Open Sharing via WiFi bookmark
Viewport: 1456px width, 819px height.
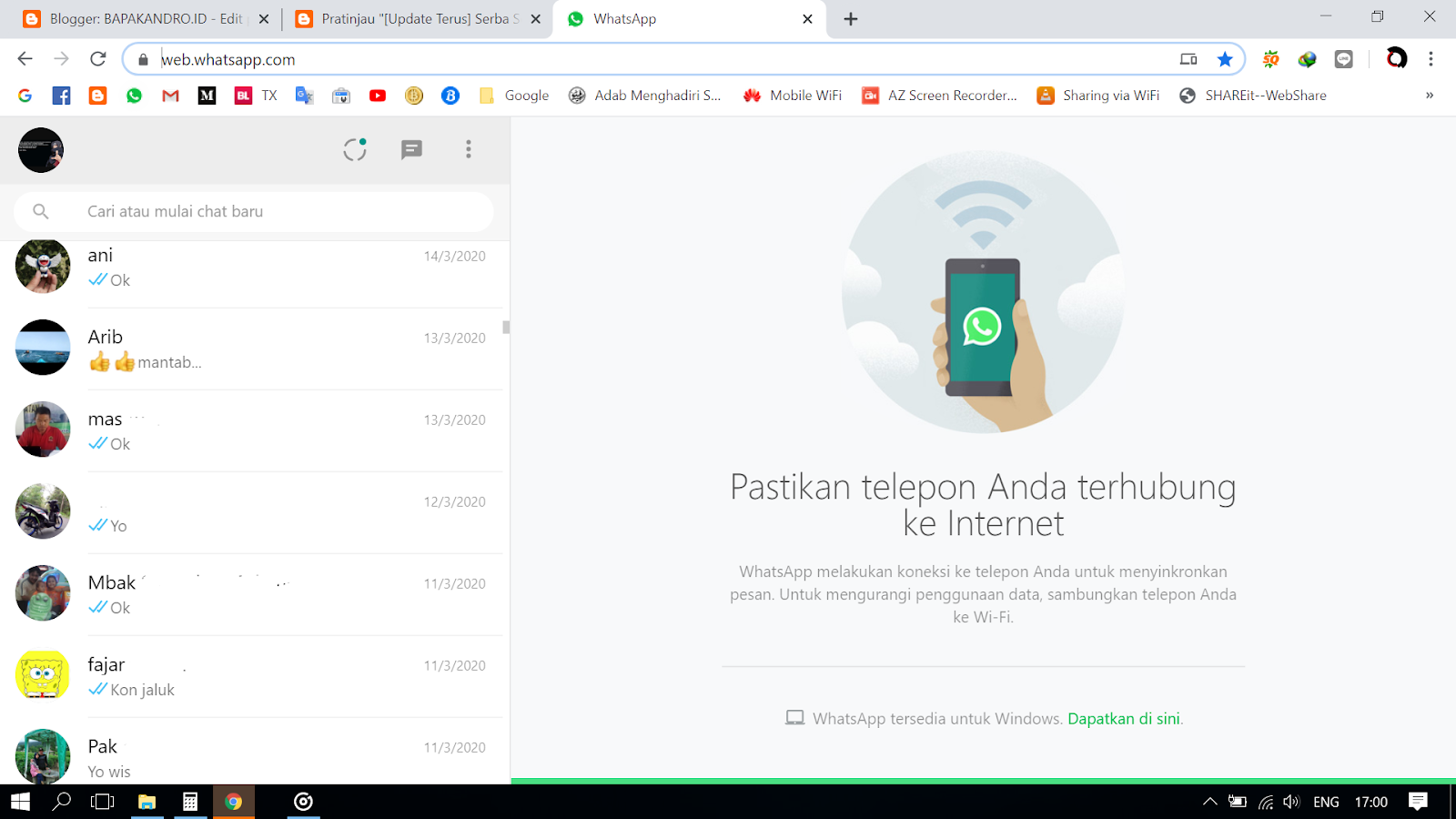1098,96
